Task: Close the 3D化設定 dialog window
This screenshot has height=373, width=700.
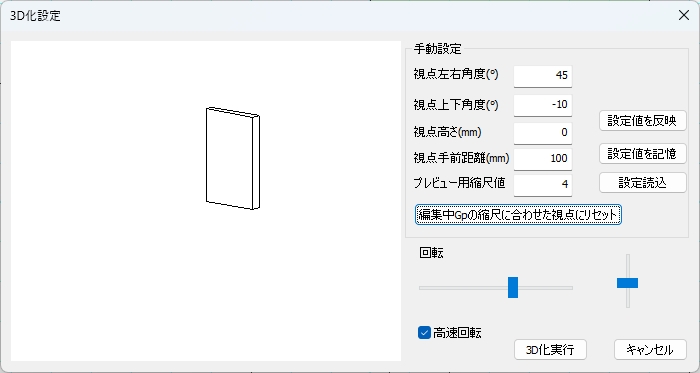Action: coord(683,15)
